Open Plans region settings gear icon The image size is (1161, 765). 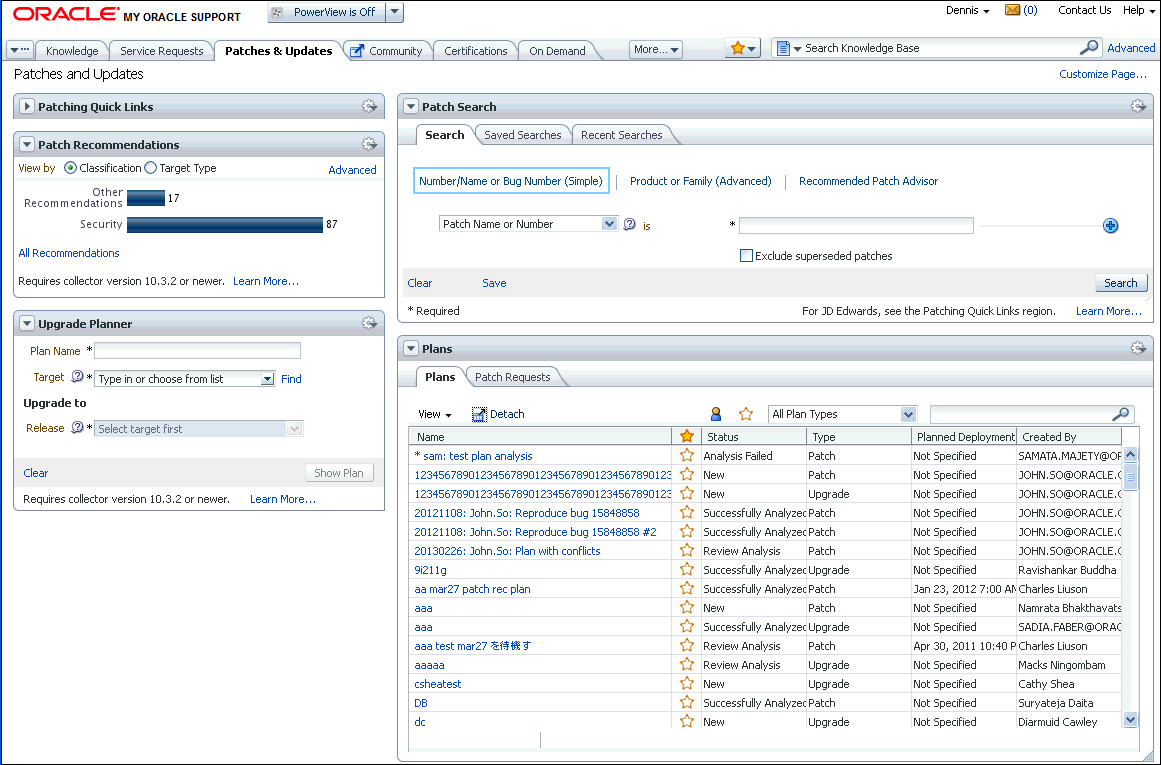pos(1138,348)
